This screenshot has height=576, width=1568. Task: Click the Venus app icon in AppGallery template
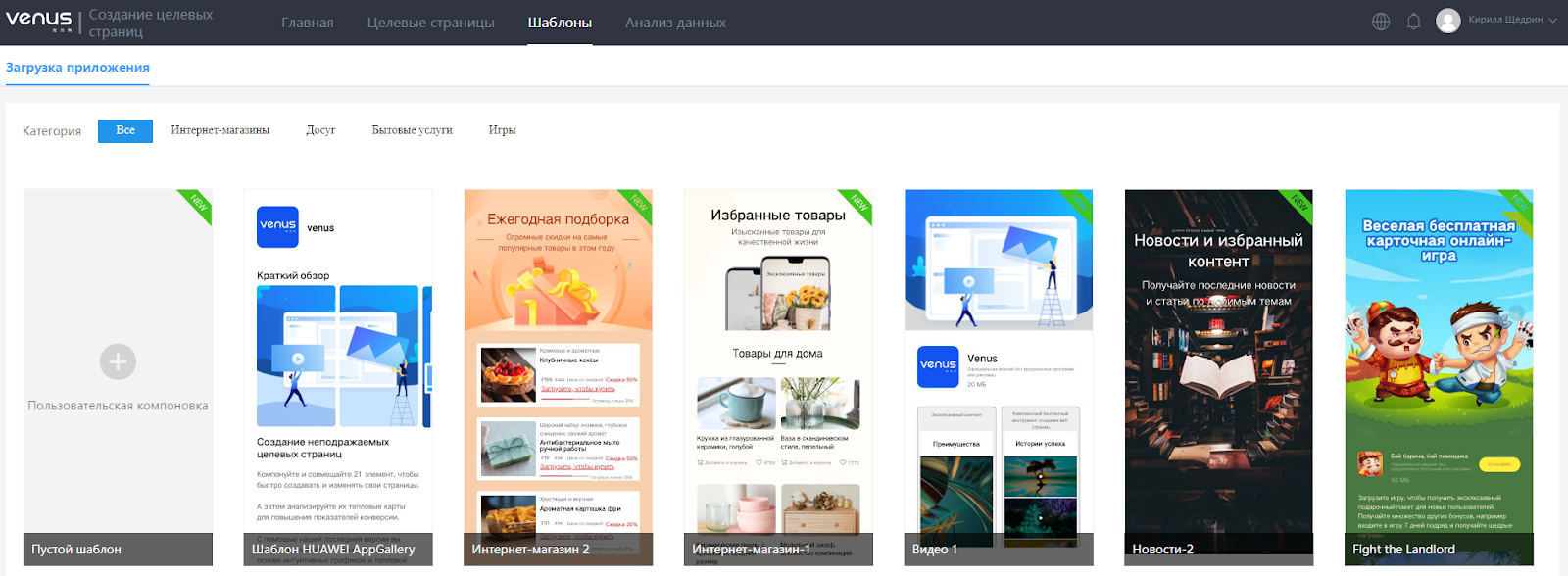pos(277,226)
